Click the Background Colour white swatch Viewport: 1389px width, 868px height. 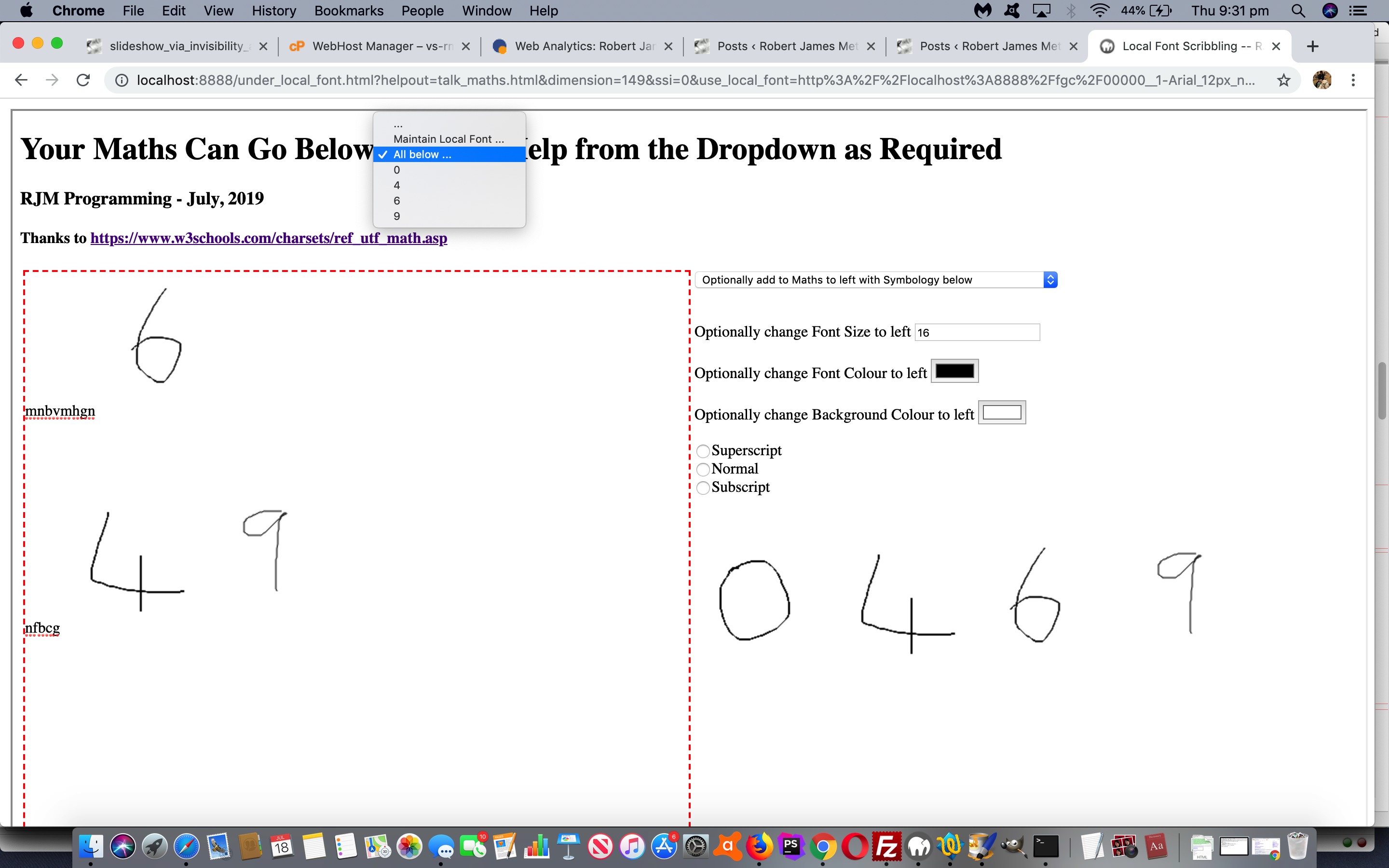click(x=1001, y=413)
